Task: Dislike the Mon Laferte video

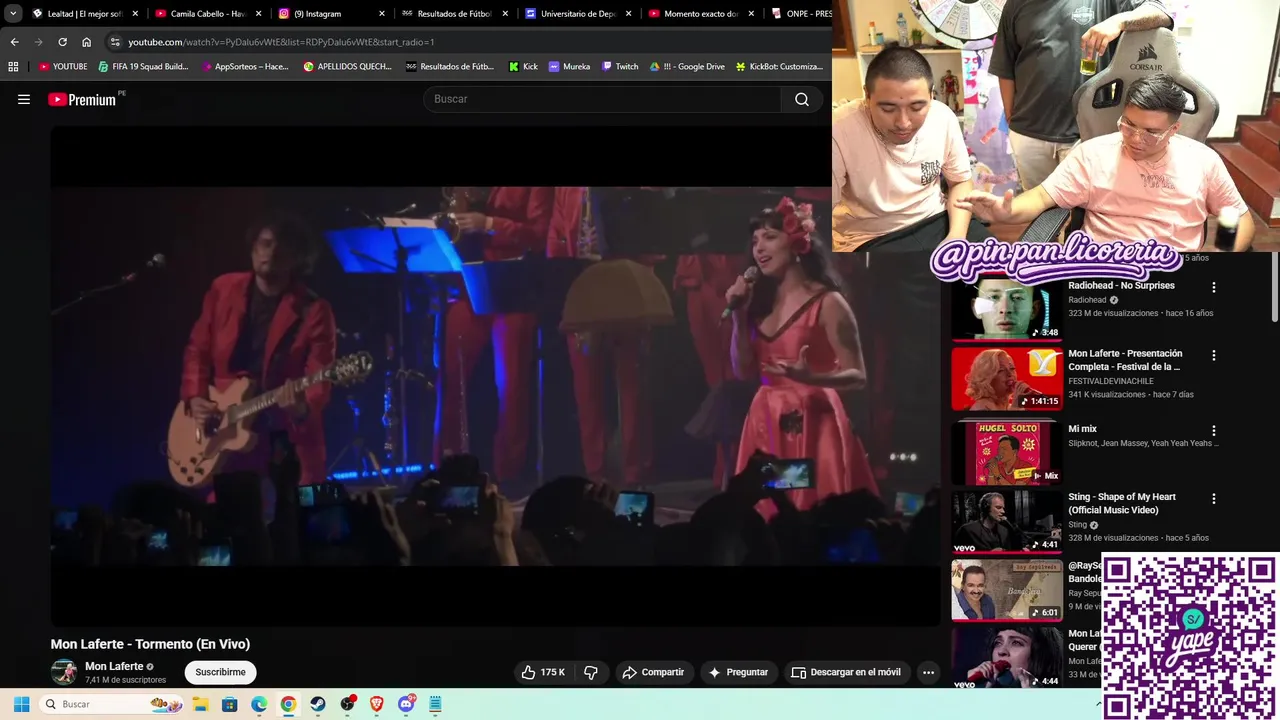Action: click(x=591, y=672)
